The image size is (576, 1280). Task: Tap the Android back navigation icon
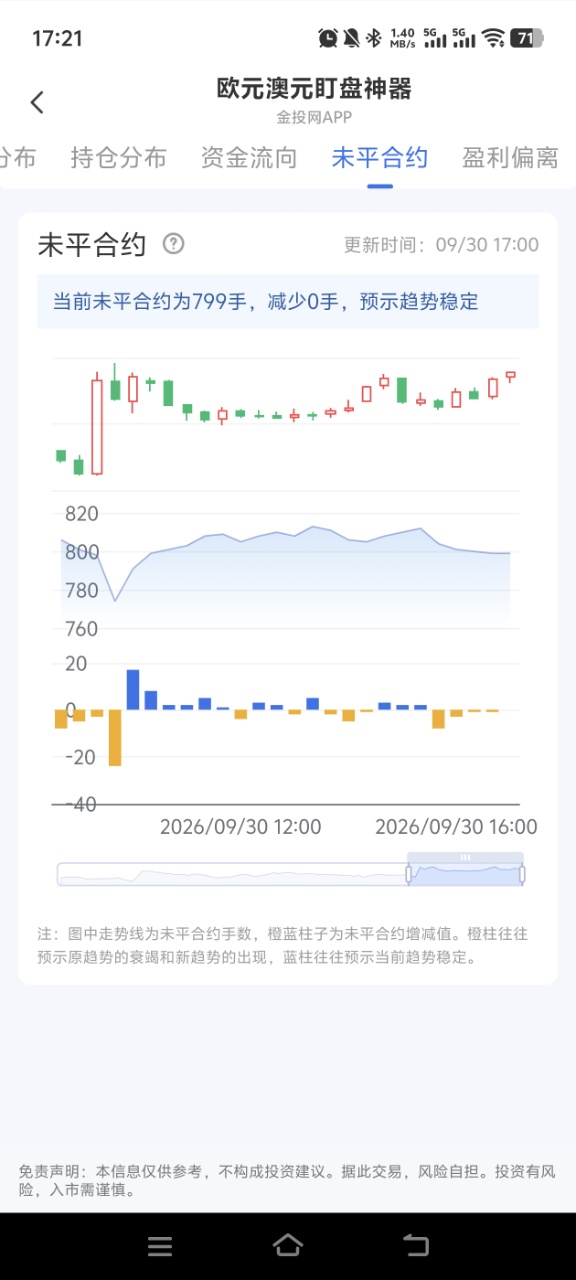(416, 1245)
